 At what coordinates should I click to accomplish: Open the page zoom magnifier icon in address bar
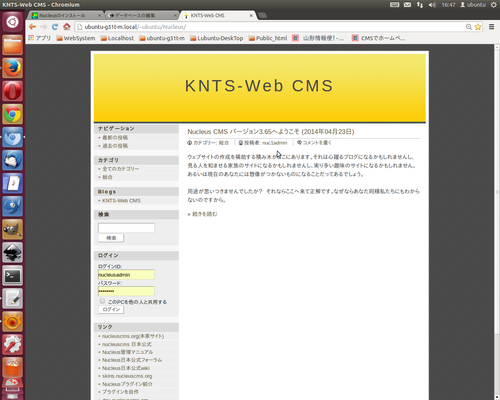(x=469, y=27)
